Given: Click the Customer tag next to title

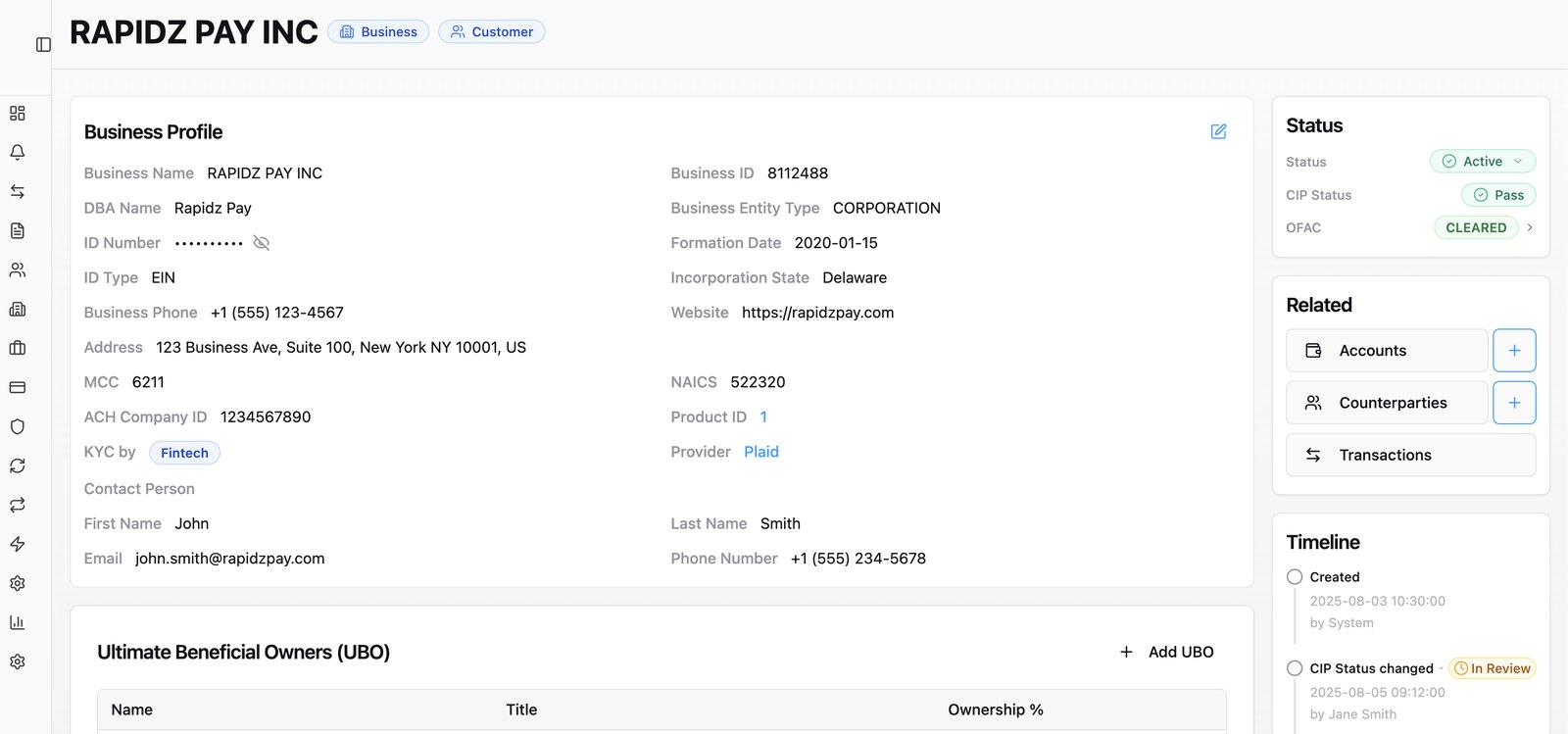Looking at the screenshot, I should coord(492,32).
